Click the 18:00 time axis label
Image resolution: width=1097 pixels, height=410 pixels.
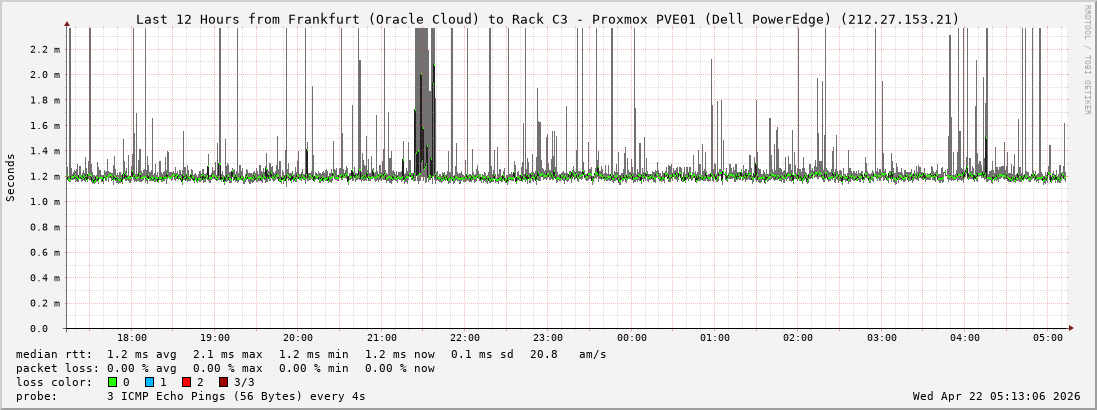(131, 338)
